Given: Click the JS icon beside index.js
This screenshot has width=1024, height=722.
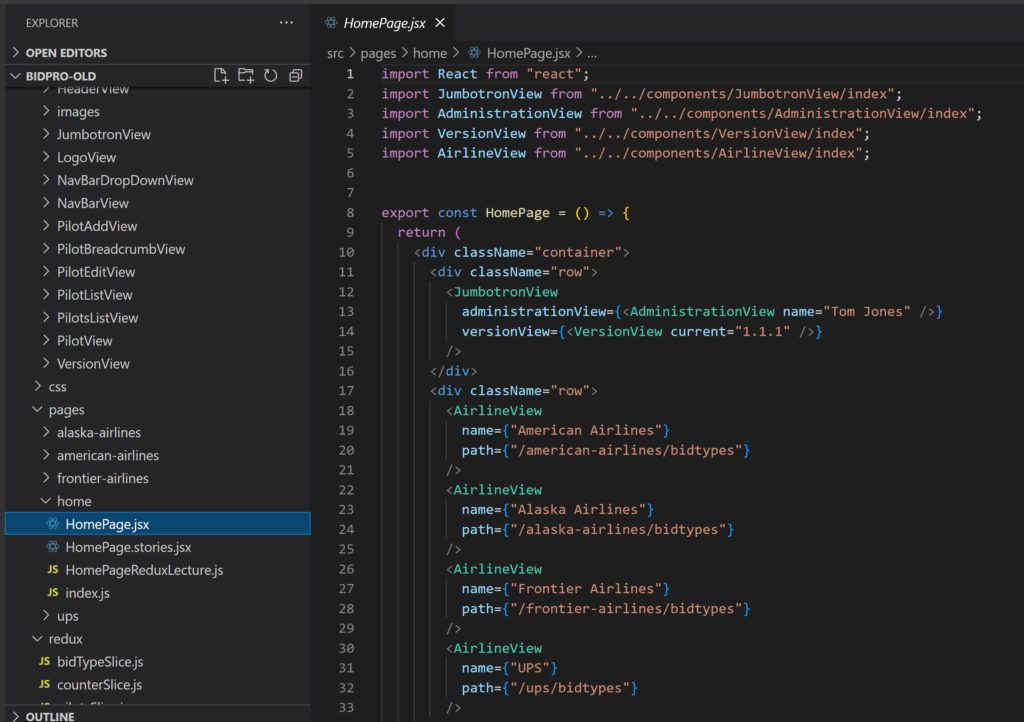Looking at the screenshot, I should coord(53,593).
